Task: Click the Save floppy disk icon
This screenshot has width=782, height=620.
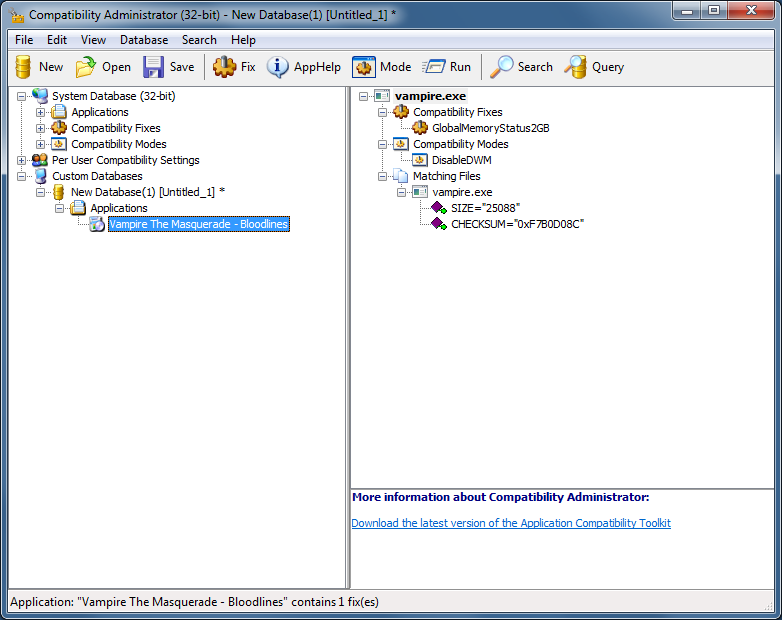Action: [x=153, y=67]
